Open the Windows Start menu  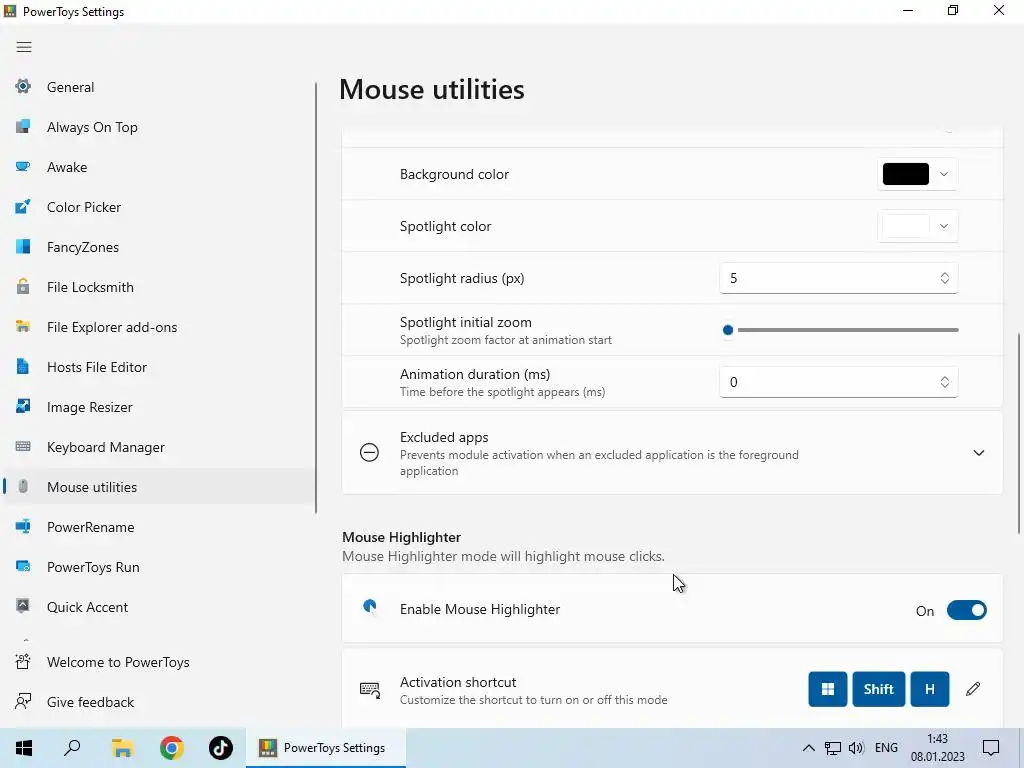click(x=24, y=748)
